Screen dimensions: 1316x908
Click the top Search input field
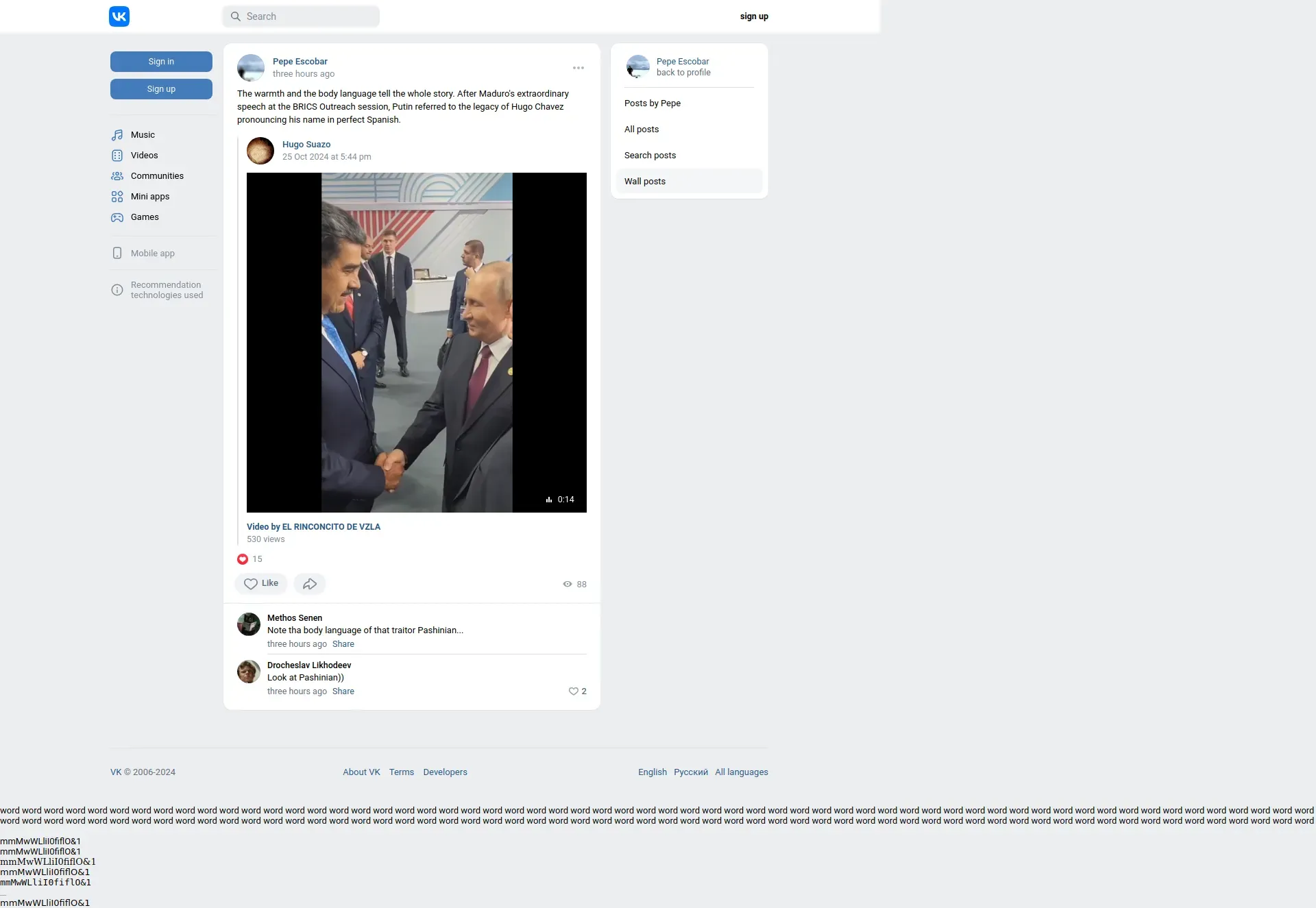(x=308, y=16)
